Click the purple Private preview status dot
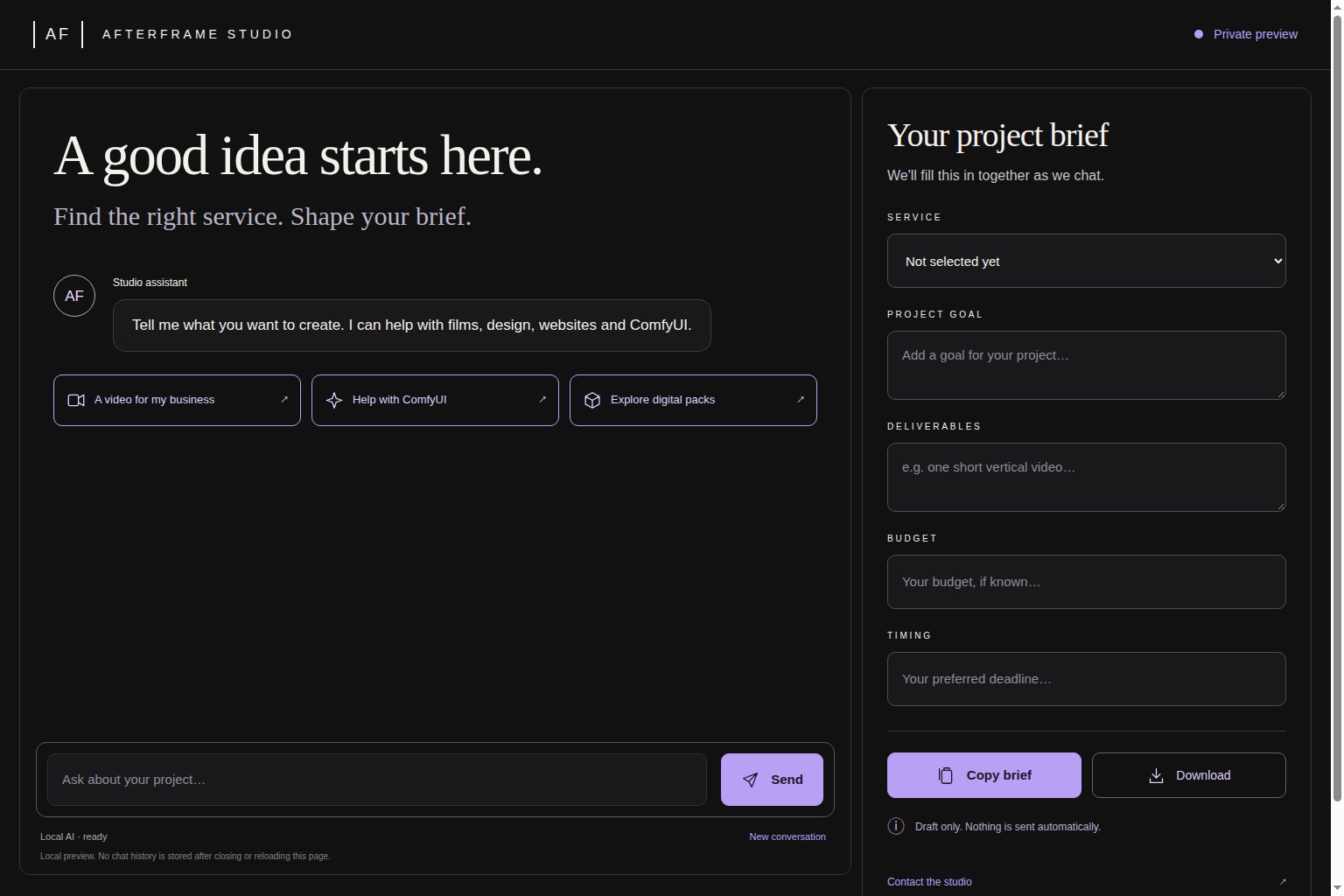Image resolution: width=1344 pixels, height=896 pixels. point(1199,34)
